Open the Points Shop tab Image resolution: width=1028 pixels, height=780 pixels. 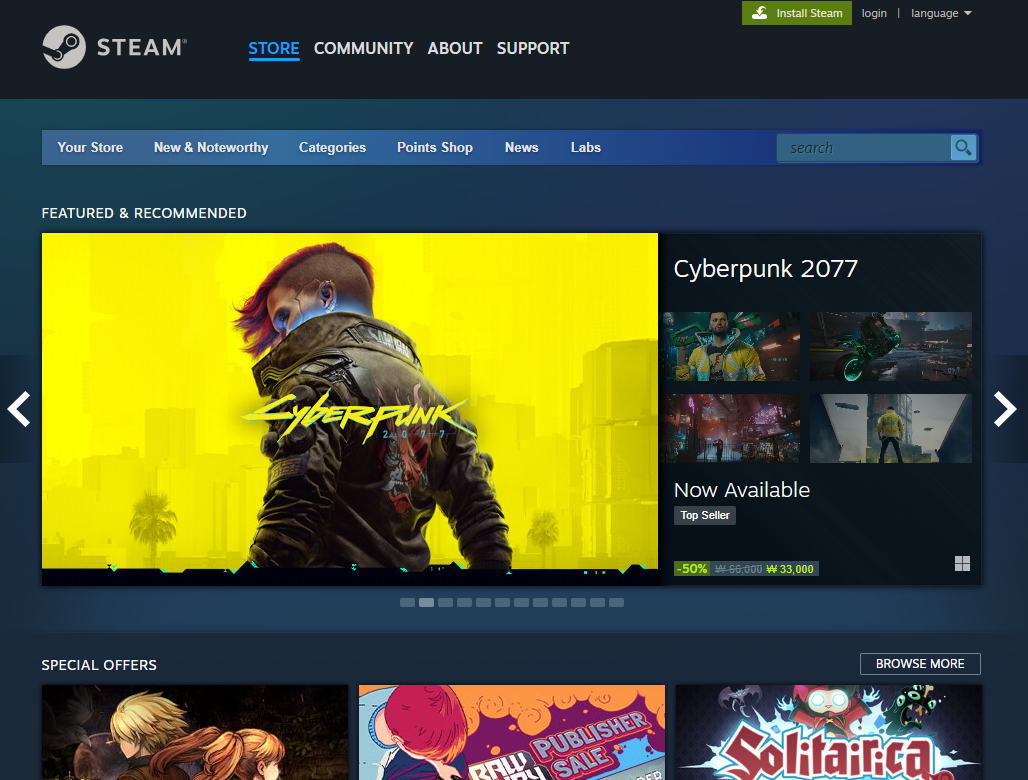point(435,148)
